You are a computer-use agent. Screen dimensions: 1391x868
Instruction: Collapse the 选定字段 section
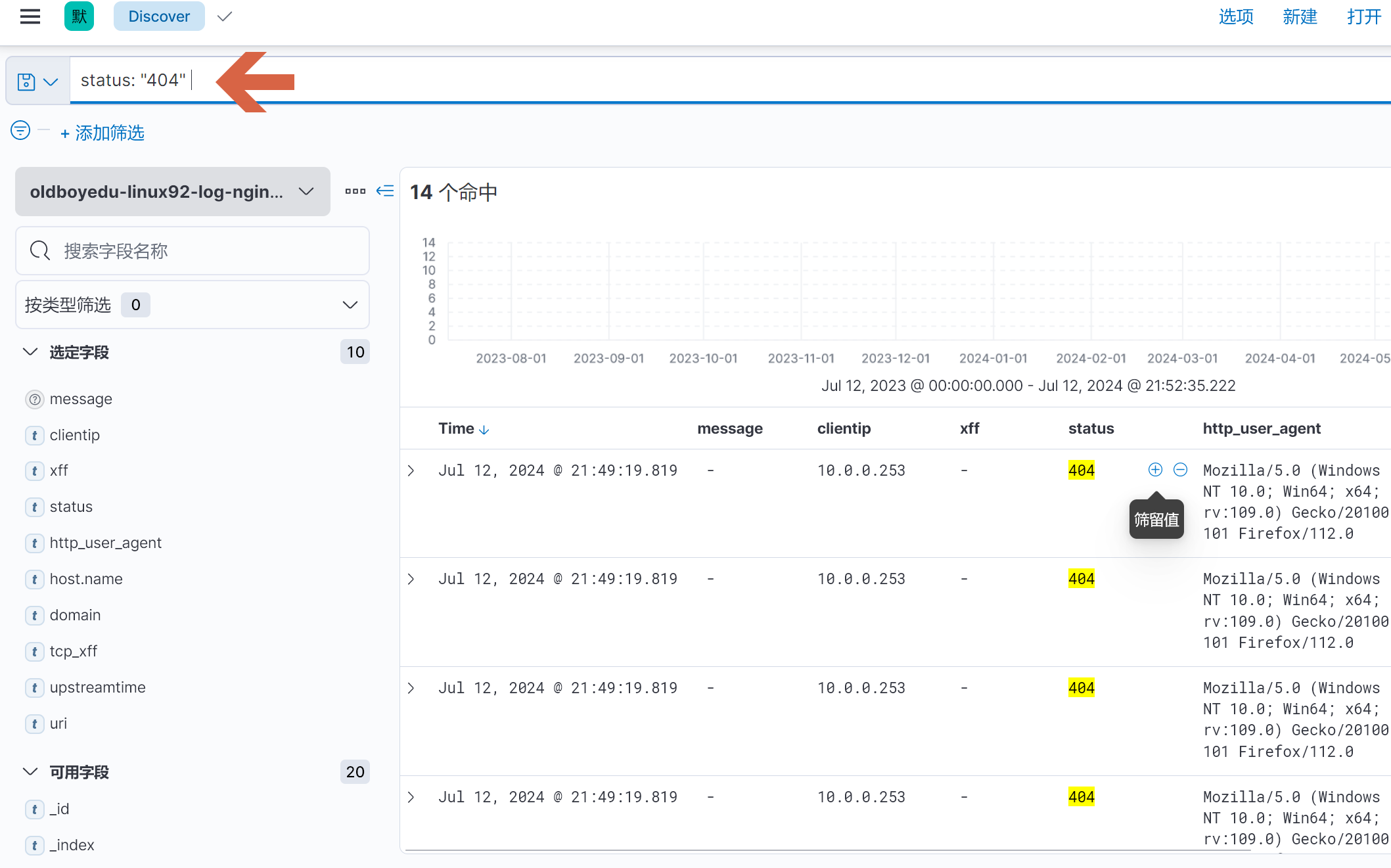30,352
